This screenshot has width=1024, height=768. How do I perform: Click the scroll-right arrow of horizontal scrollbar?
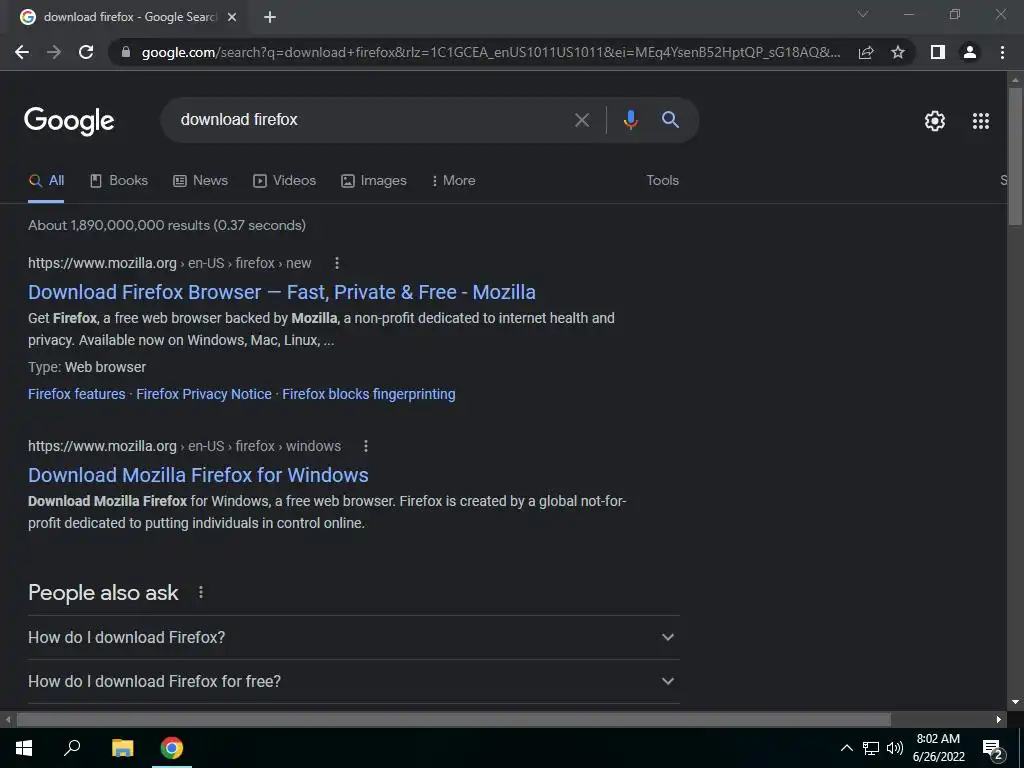999,720
